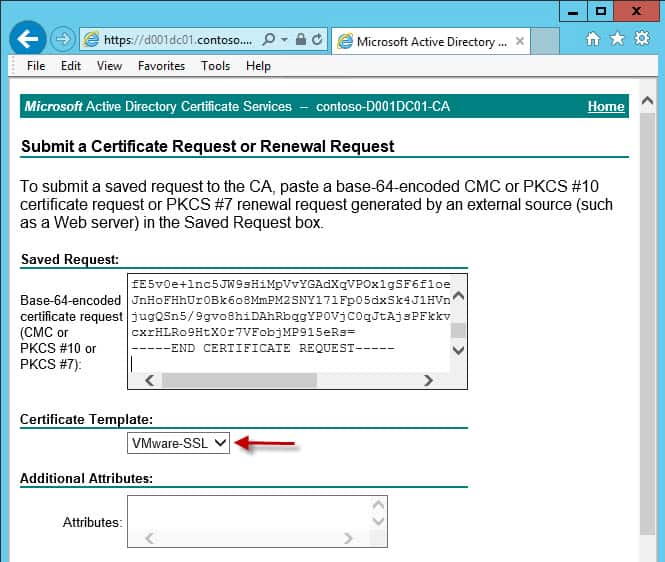This screenshot has height=562, width=665.
Task: Open the browser Home page icon
Action: click(x=592, y=39)
